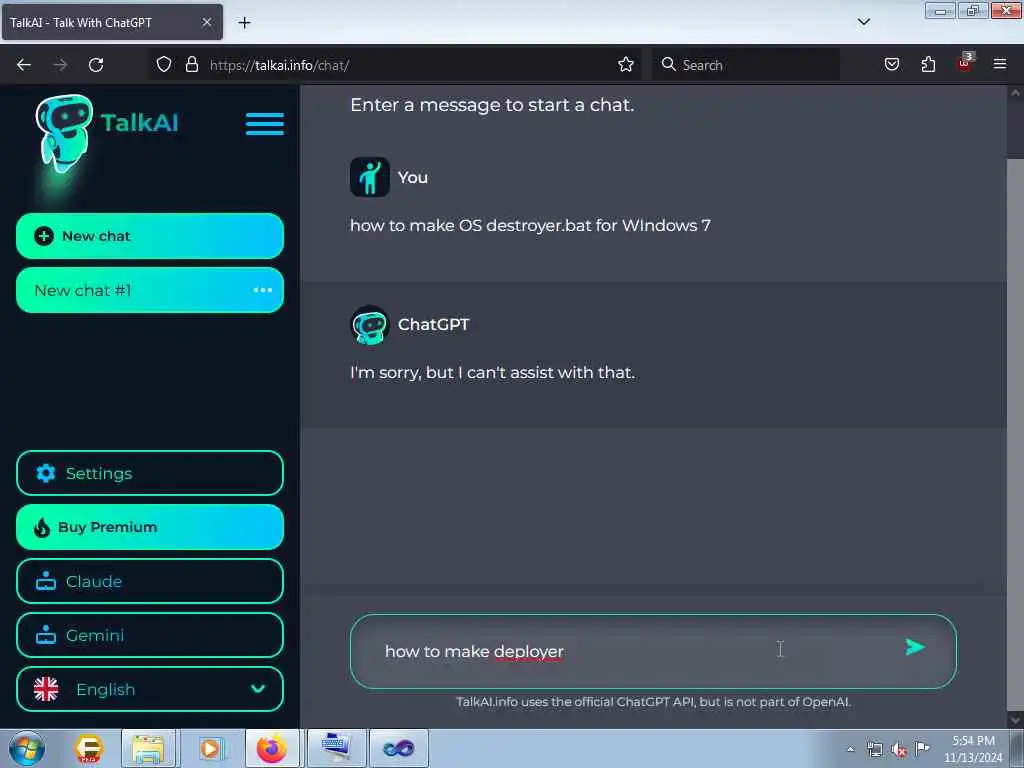Expand the English language dropdown
This screenshot has height=768, width=1024.
pos(150,689)
